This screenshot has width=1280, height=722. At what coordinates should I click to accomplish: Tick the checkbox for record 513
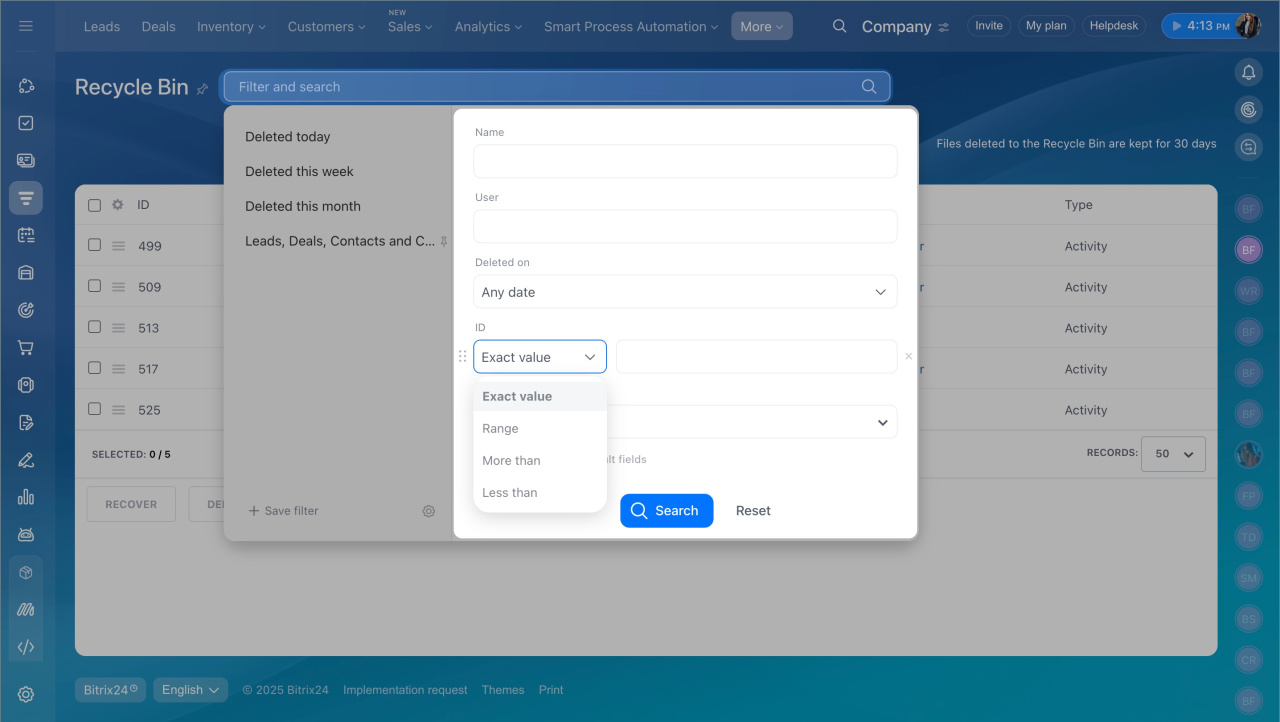[x=94, y=327]
